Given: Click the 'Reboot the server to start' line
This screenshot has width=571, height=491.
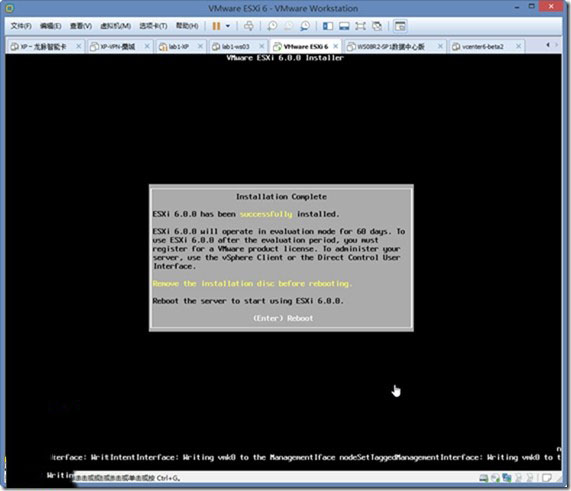Looking at the screenshot, I should 248,301.
